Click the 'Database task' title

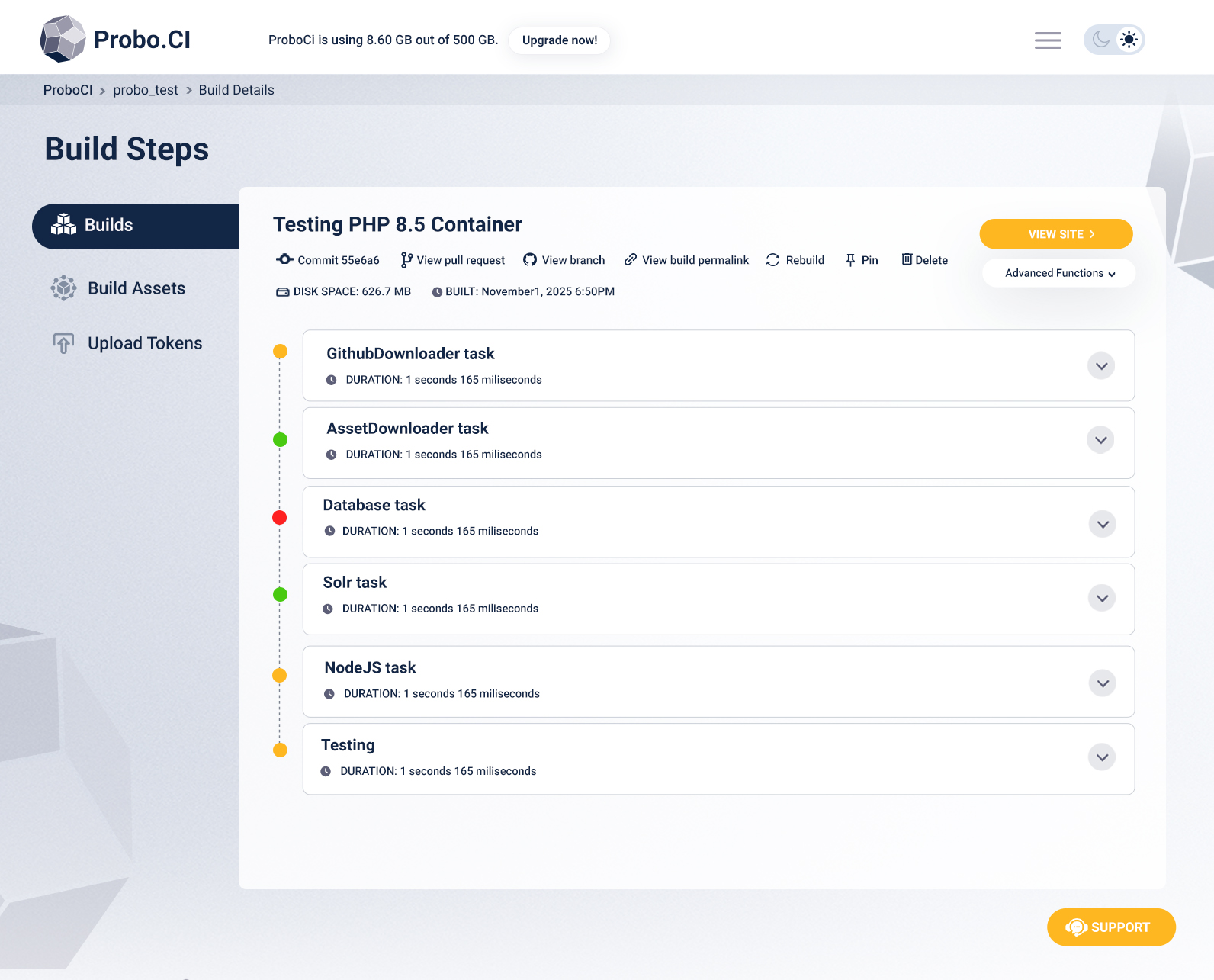point(374,505)
